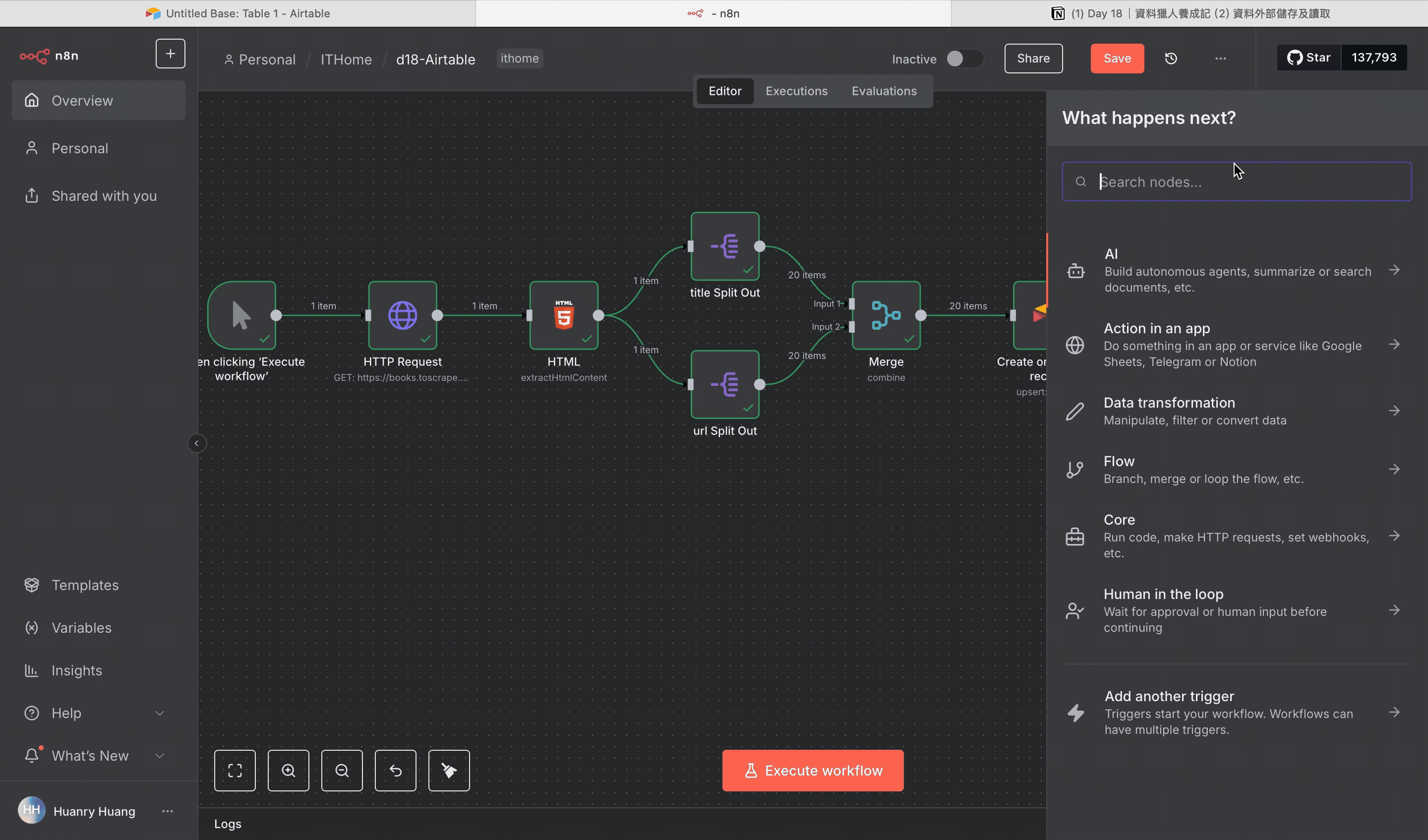Click the reset zoom arrow icon

click(x=396, y=770)
